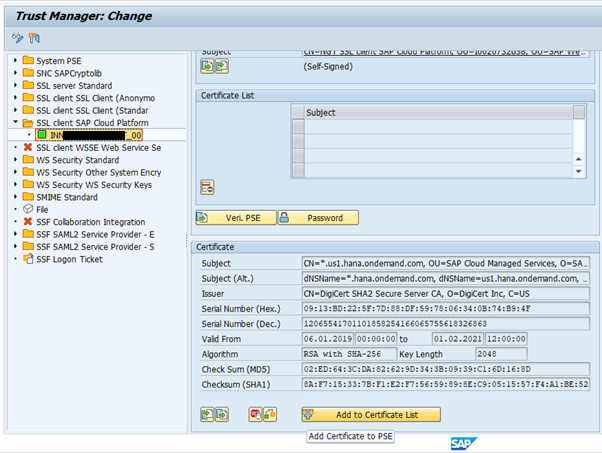Click the lock icon beside the red delete icon
Viewport: 602px width, 453px height.
[x=270, y=412]
